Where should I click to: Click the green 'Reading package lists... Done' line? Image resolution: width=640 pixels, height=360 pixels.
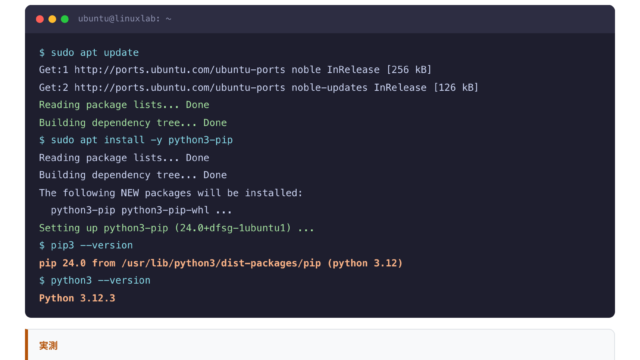124,105
